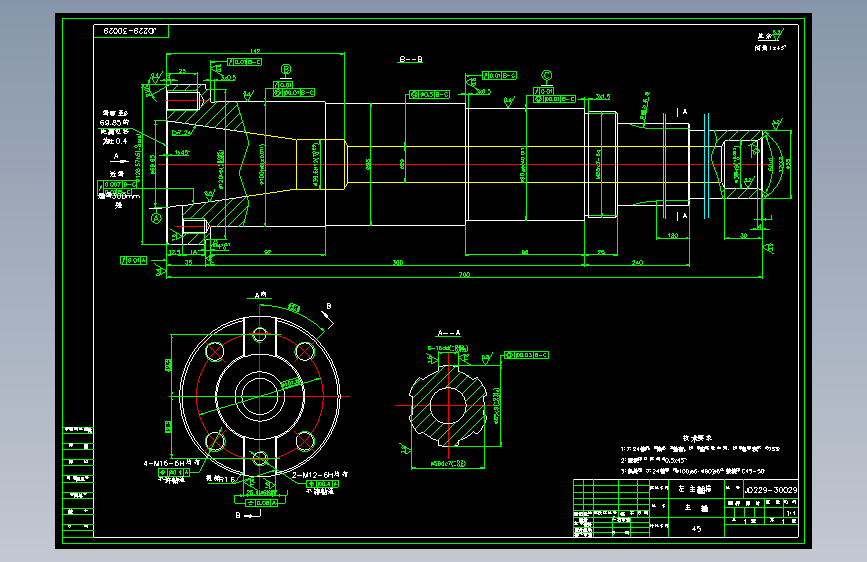Click datum symbol C circle above the shaft
867x562 pixels.
pos(546,75)
